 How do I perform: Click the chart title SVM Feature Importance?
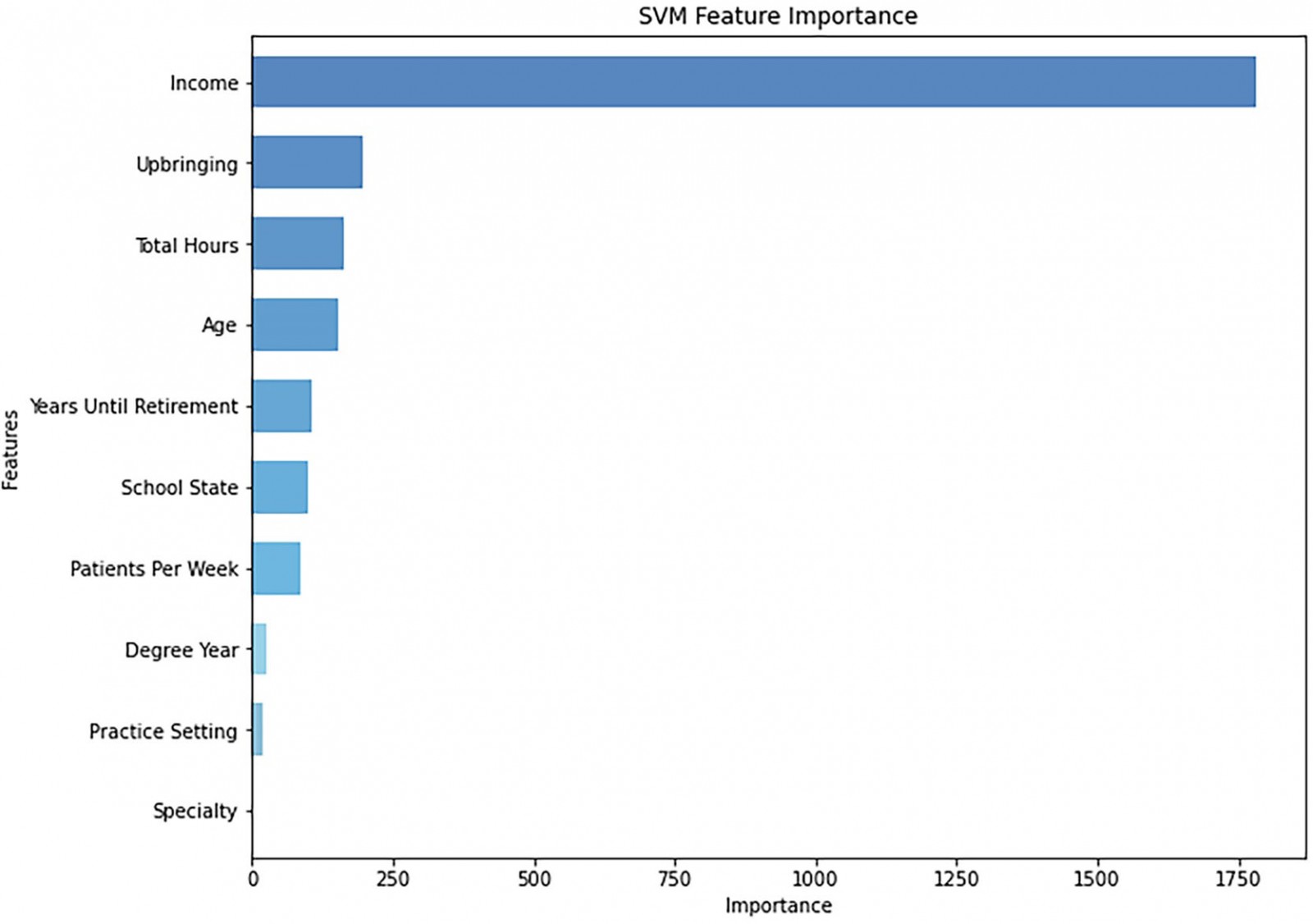pyautogui.click(x=777, y=16)
